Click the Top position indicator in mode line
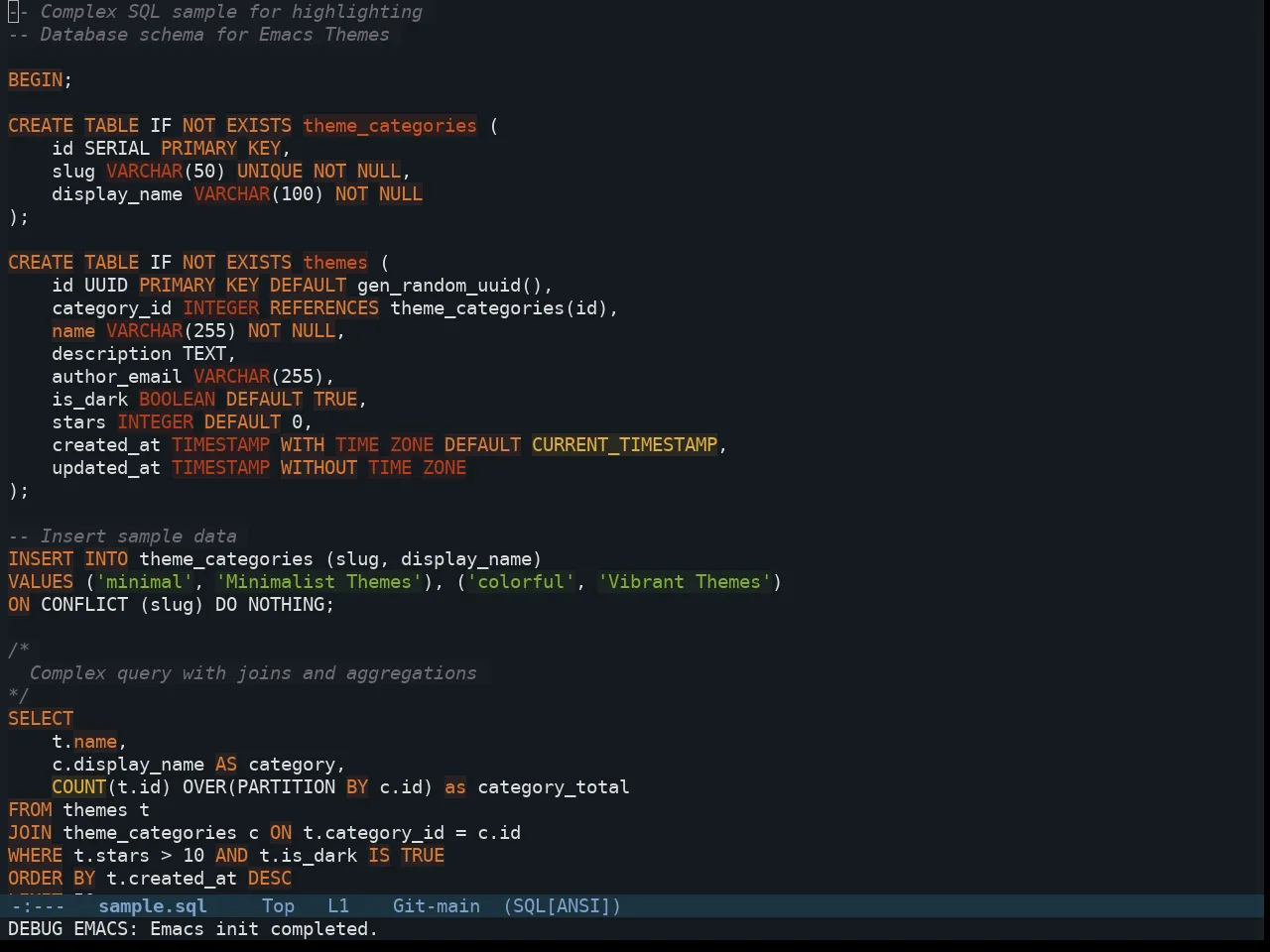The width and height of the screenshot is (1270, 952). [x=279, y=905]
